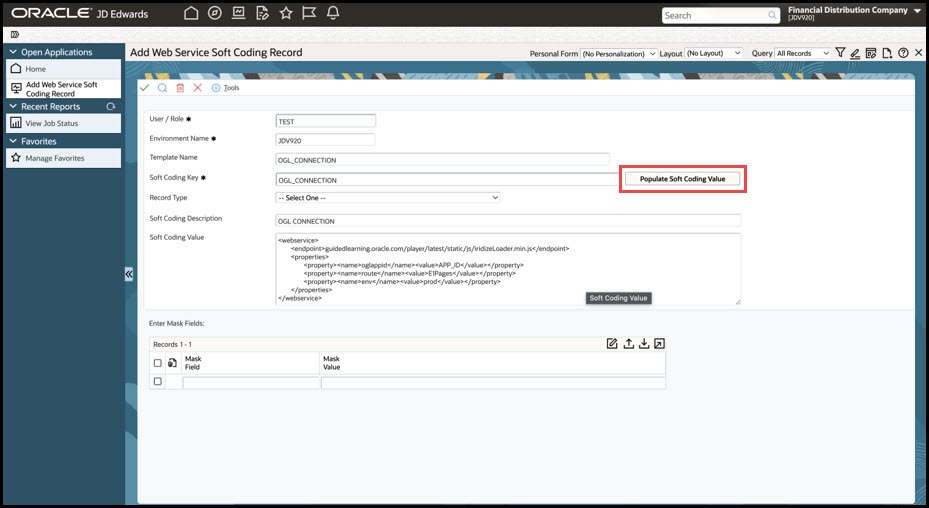The height and width of the screenshot is (508, 929).
Task: Open View Job Status report
Action: [x=63, y=123]
